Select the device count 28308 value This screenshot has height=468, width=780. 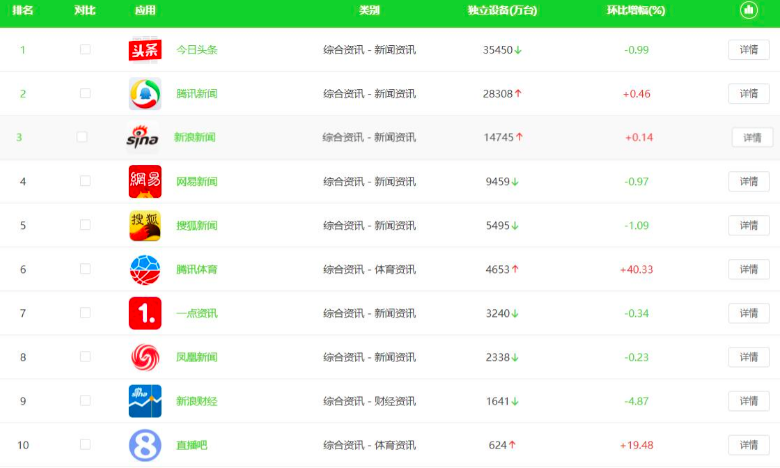click(x=497, y=94)
